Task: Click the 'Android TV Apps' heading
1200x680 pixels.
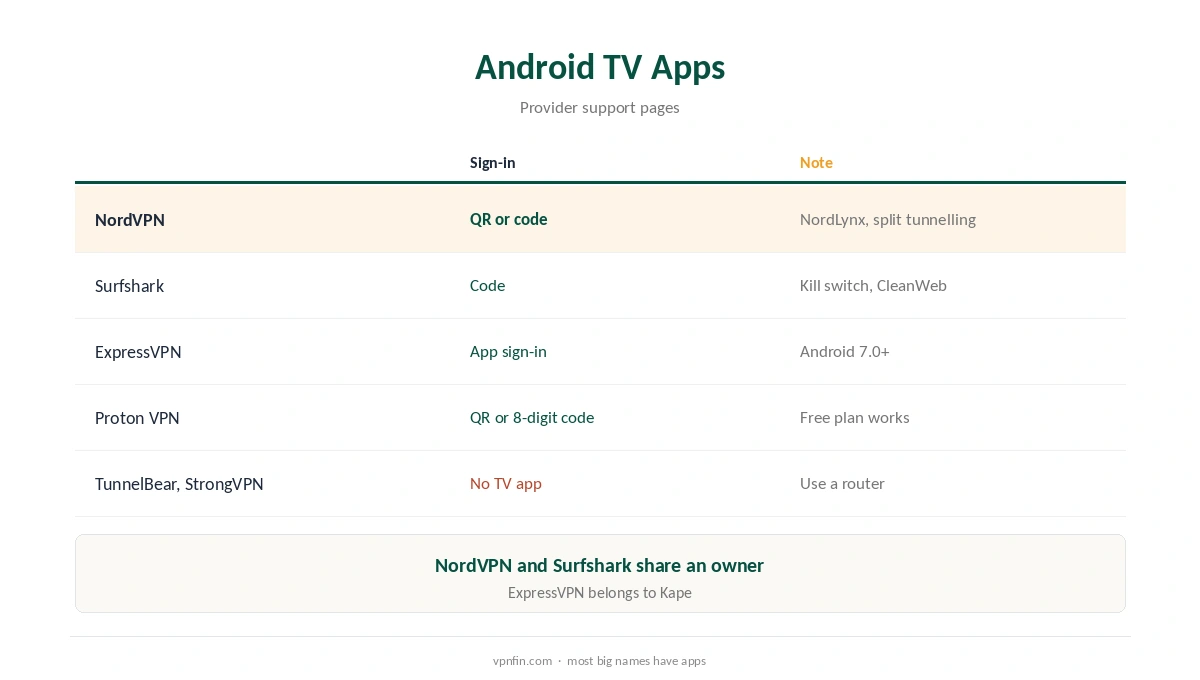Action: (x=600, y=67)
